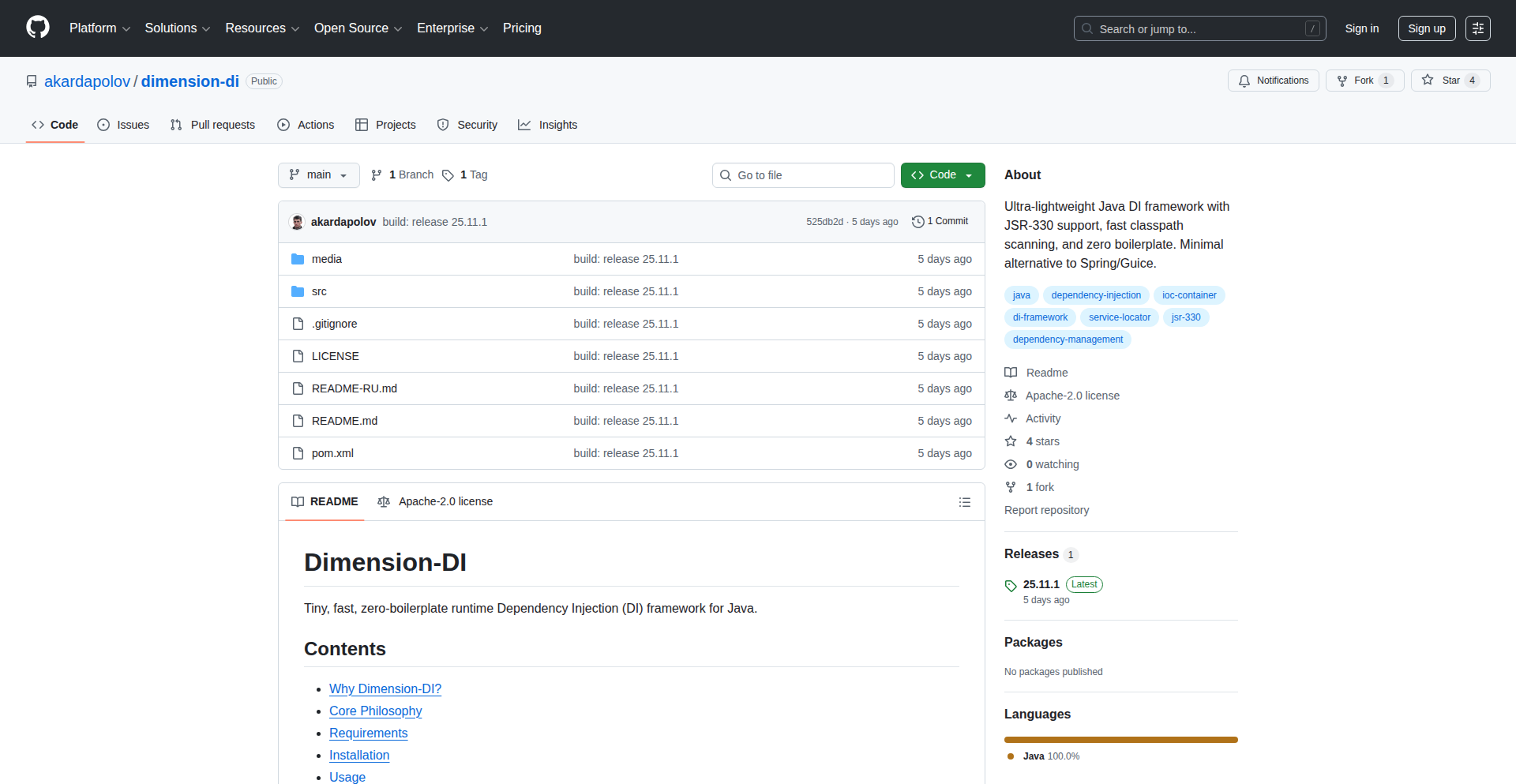Follow the Core Philosophy contents link
The width and height of the screenshot is (1516, 784).
point(375,711)
